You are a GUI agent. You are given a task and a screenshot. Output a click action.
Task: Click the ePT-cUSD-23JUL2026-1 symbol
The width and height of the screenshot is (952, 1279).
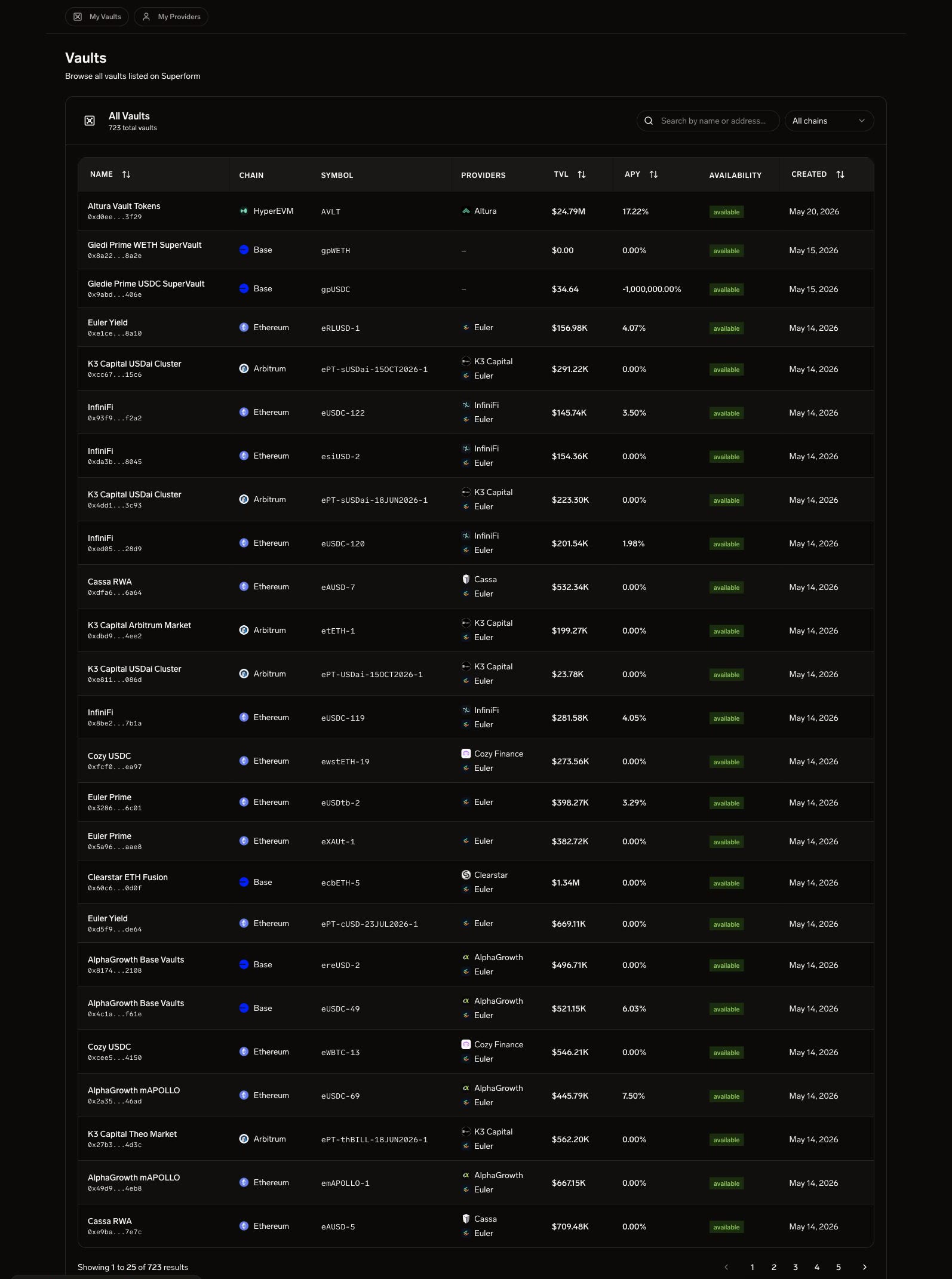(x=370, y=924)
